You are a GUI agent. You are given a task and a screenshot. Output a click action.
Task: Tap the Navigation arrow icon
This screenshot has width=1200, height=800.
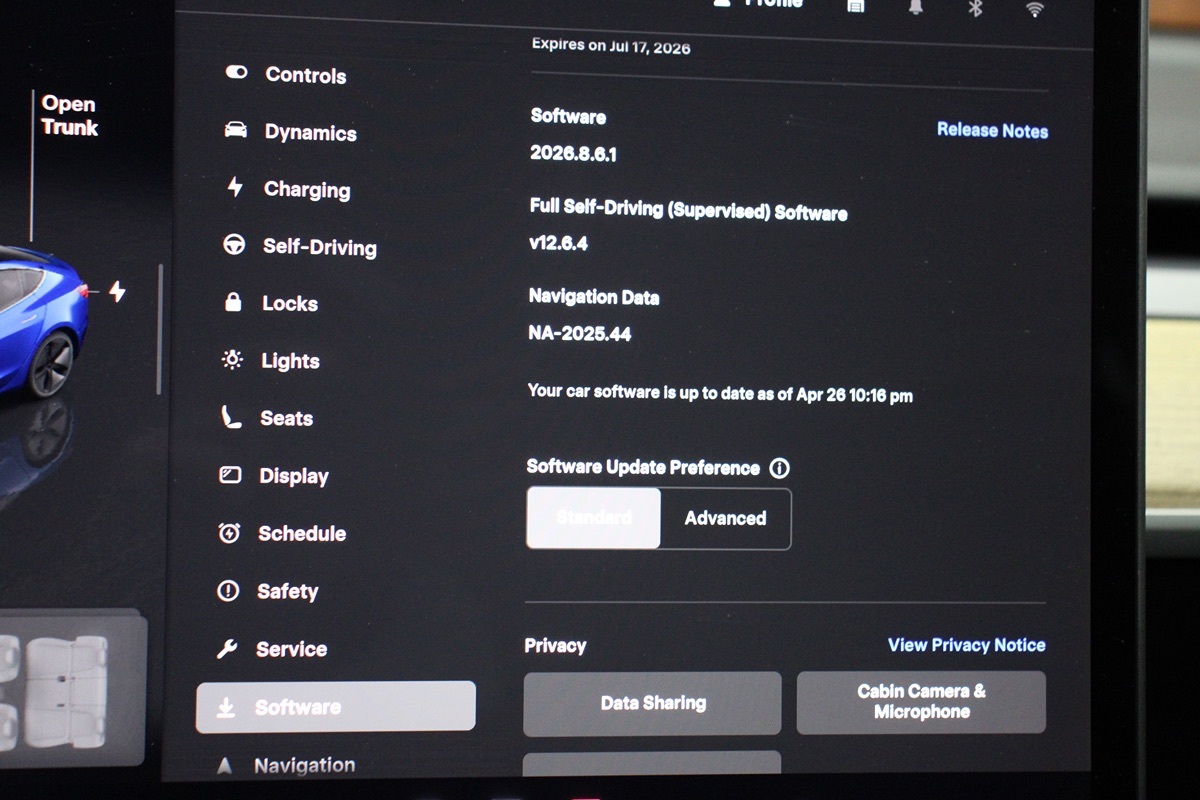pyautogui.click(x=225, y=766)
